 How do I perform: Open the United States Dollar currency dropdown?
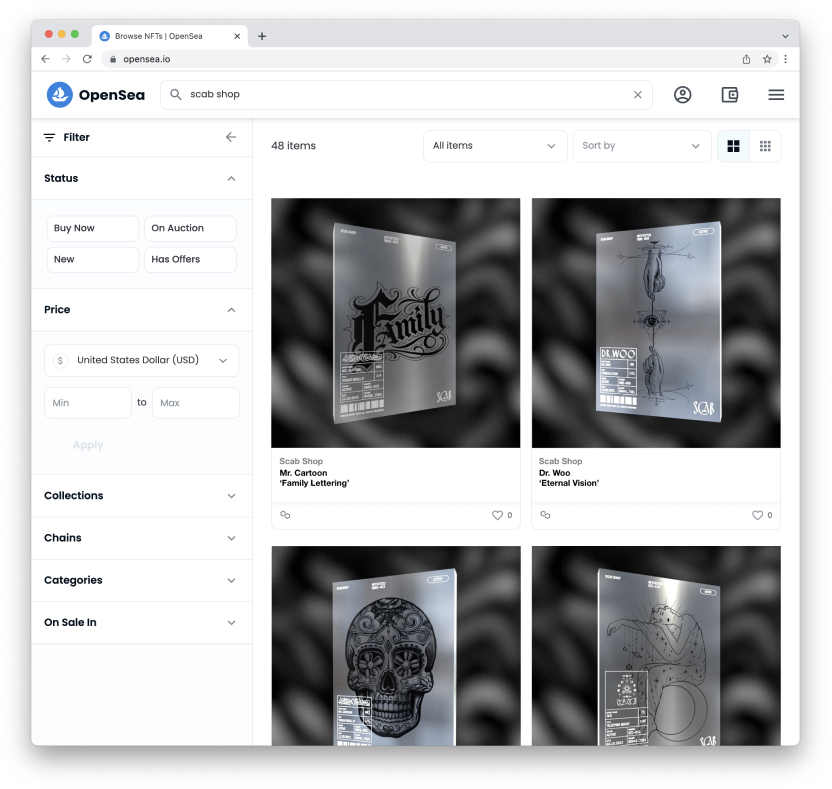pos(142,360)
